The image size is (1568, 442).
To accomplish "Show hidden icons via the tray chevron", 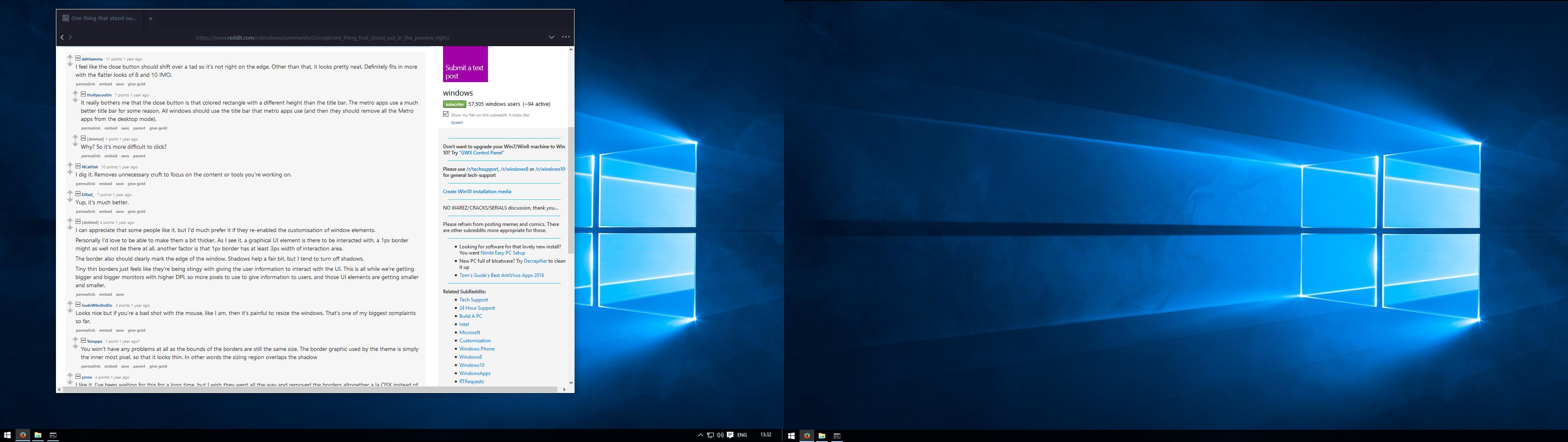I will pos(701,435).
